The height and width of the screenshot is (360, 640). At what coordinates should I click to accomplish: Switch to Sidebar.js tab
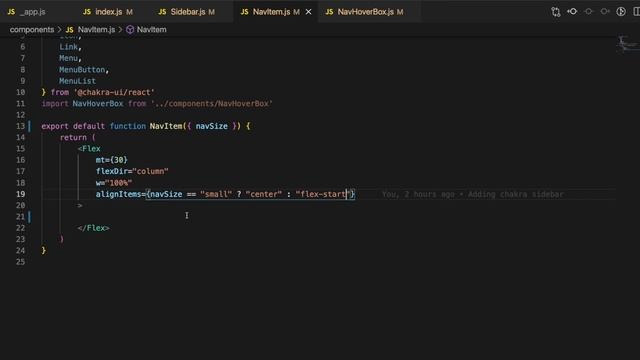point(187,12)
